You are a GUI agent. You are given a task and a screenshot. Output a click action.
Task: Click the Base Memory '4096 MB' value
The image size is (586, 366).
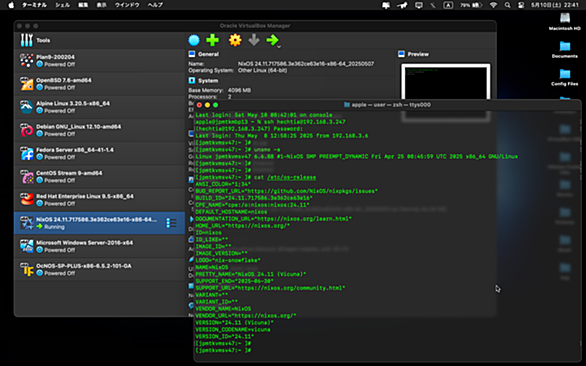(x=239, y=90)
